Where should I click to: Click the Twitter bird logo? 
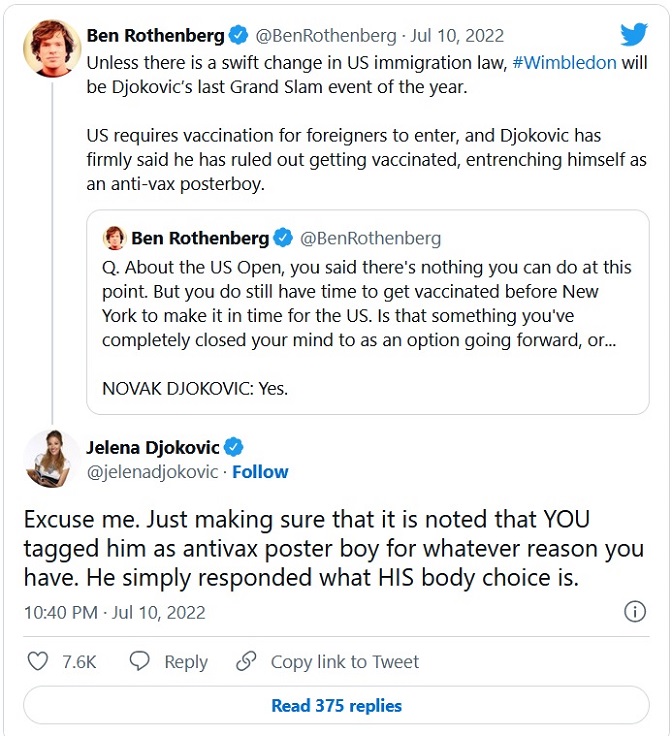pos(634,35)
